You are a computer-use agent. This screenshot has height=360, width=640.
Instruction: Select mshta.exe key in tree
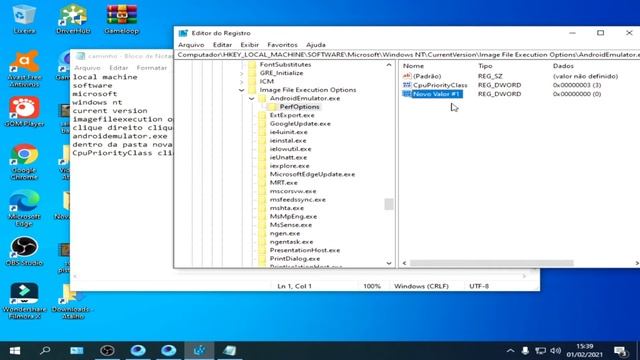[287, 208]
